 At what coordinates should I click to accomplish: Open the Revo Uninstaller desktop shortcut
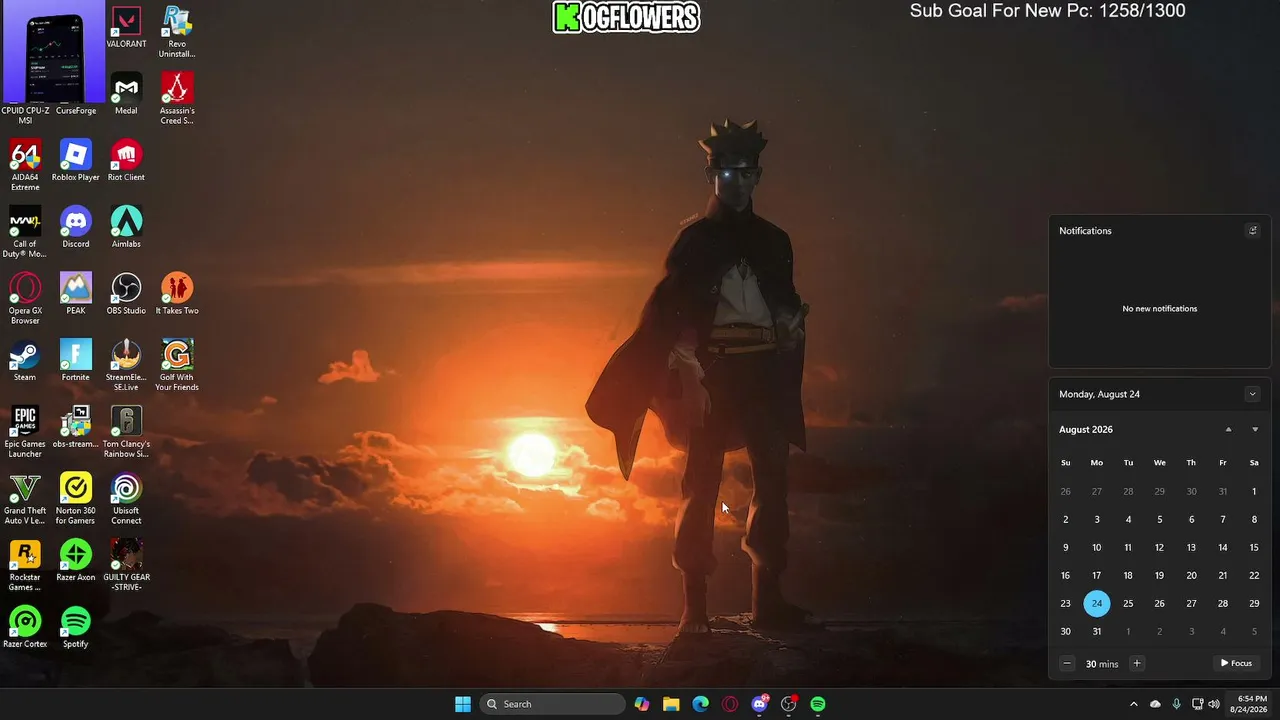pos(177,32)
